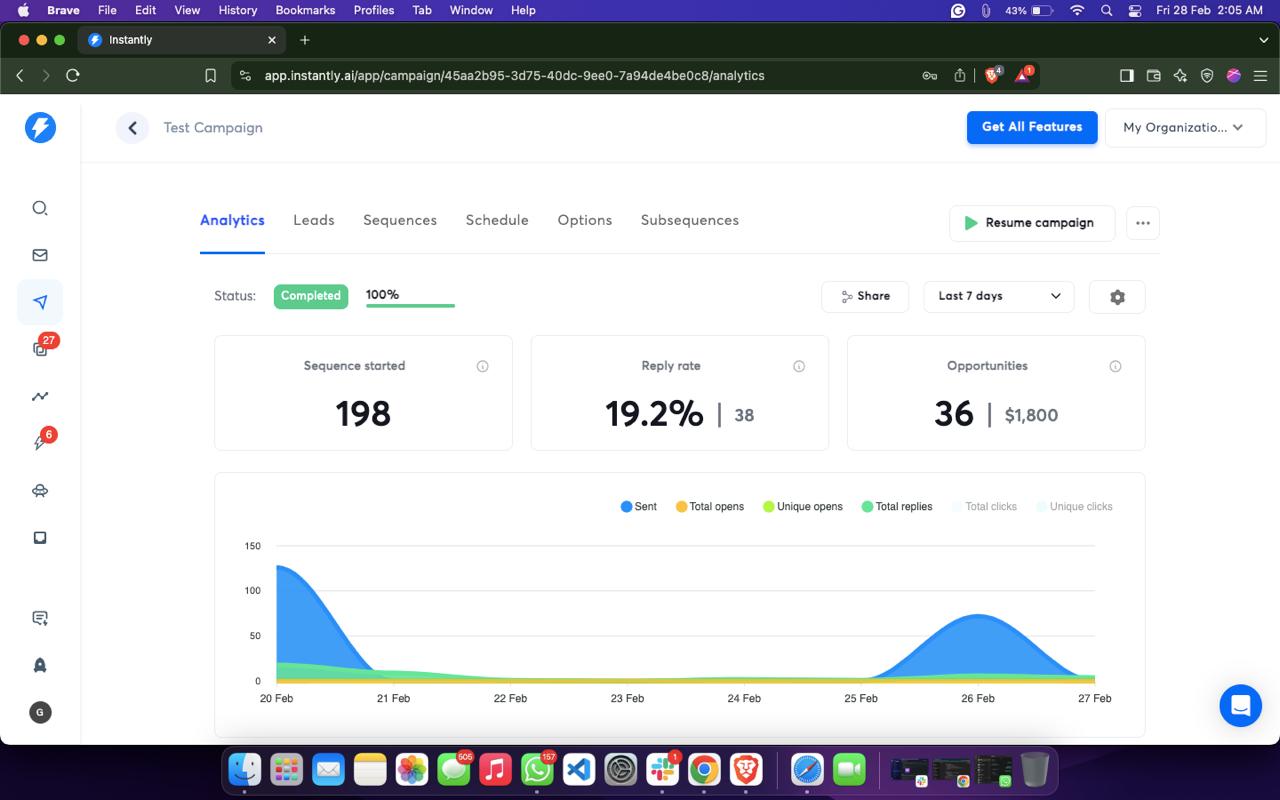Switch to the Subsequences tab
The image size is (1280, 800).
(x=690, y=220)
